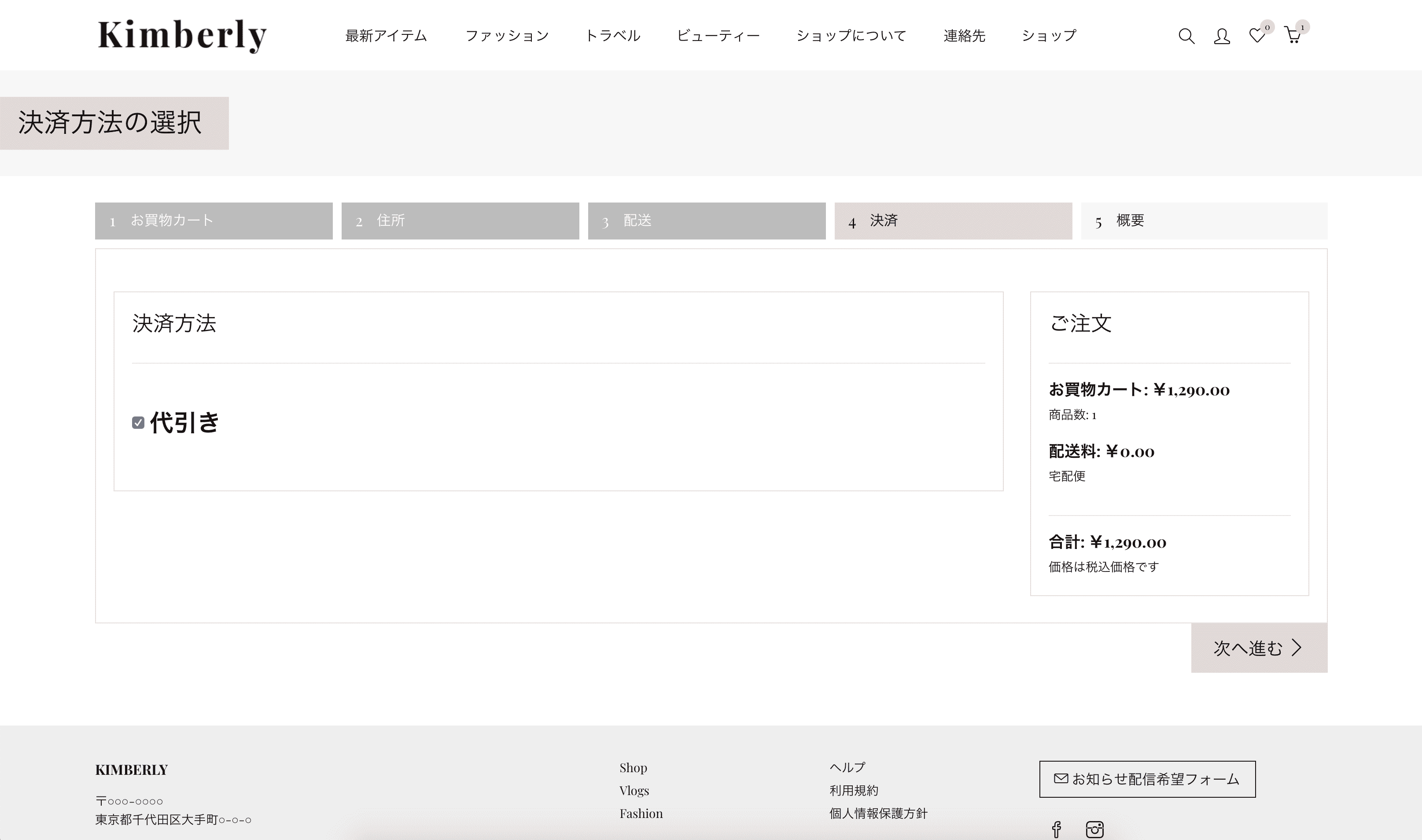Follow the footer Shop link

(633, 767)
